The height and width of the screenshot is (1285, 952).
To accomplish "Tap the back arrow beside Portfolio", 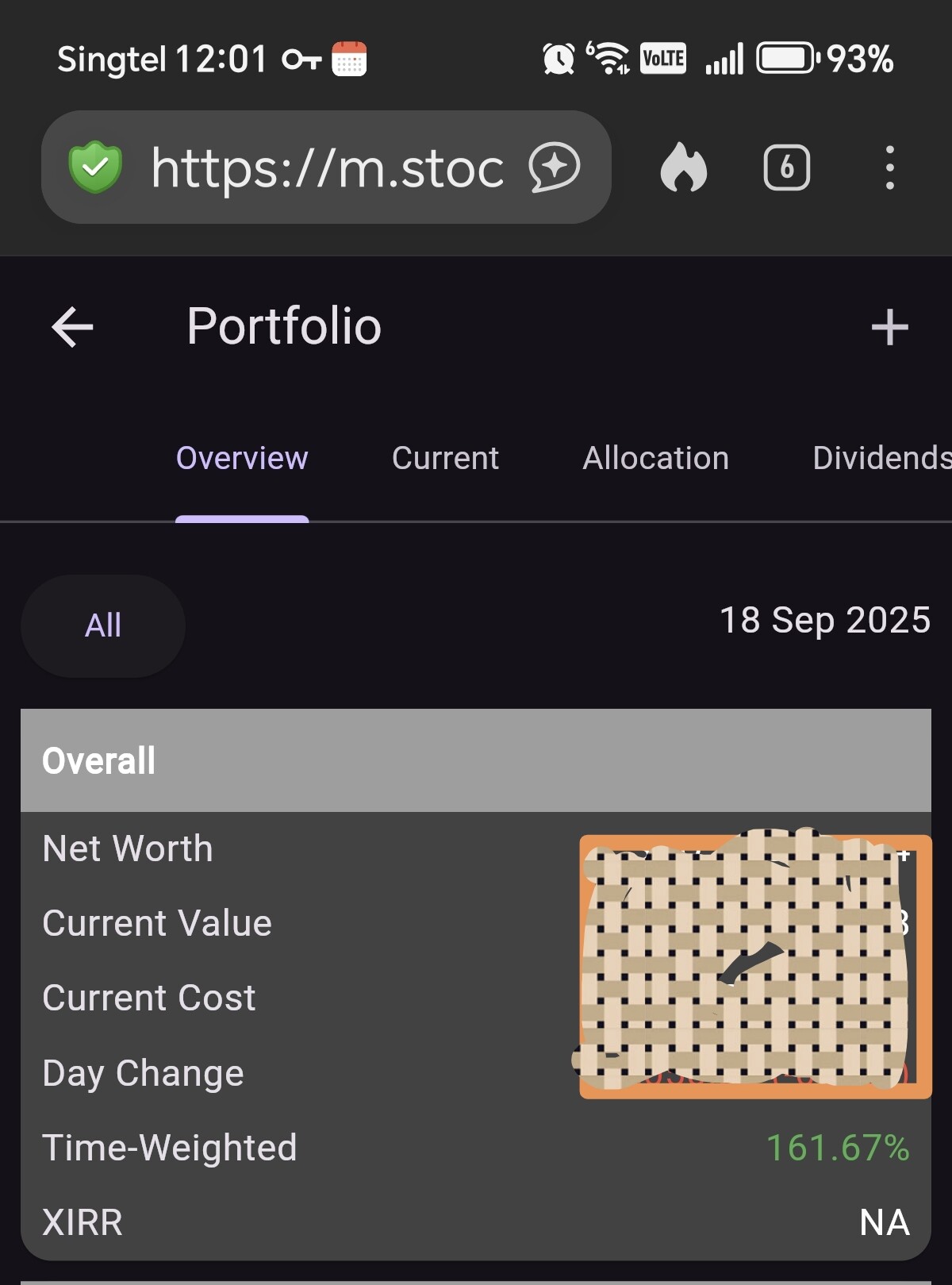I will click(72, 327).
